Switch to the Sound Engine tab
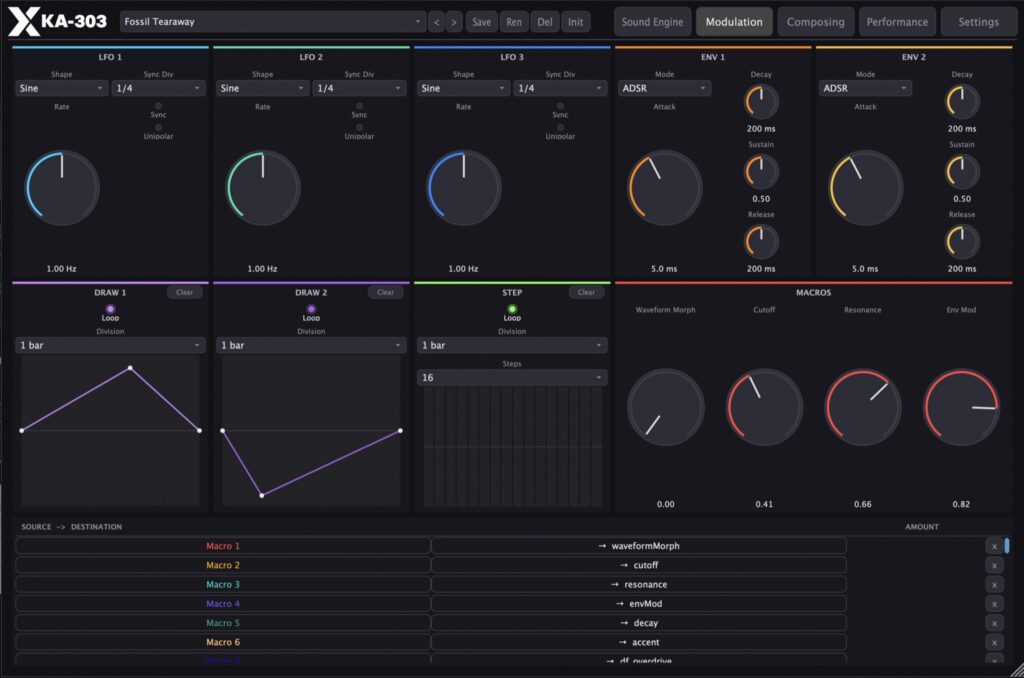Viewport: 1024px width, 678px height. (x=652, y=22)
